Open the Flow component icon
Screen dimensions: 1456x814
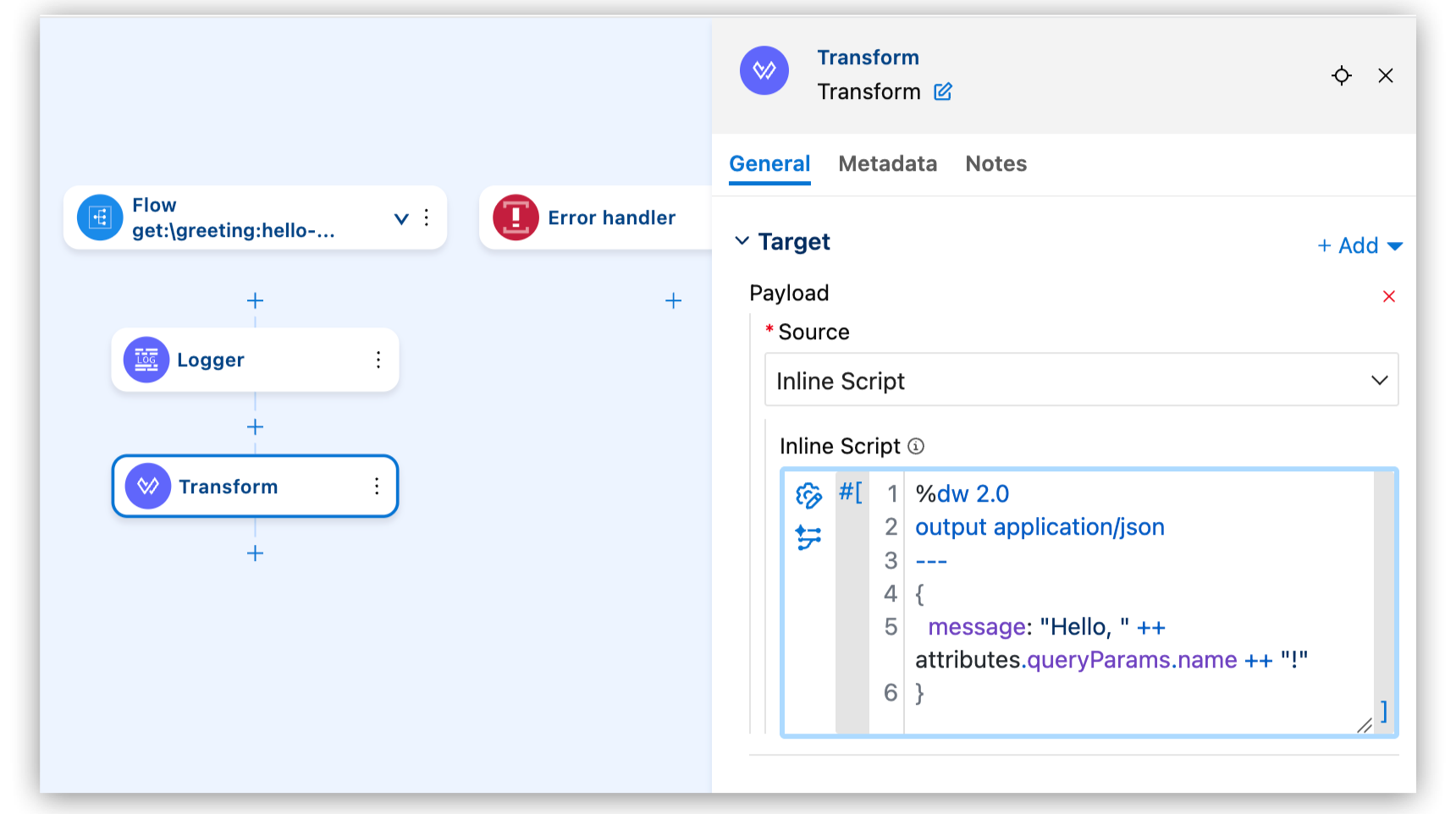click(100, 217)
